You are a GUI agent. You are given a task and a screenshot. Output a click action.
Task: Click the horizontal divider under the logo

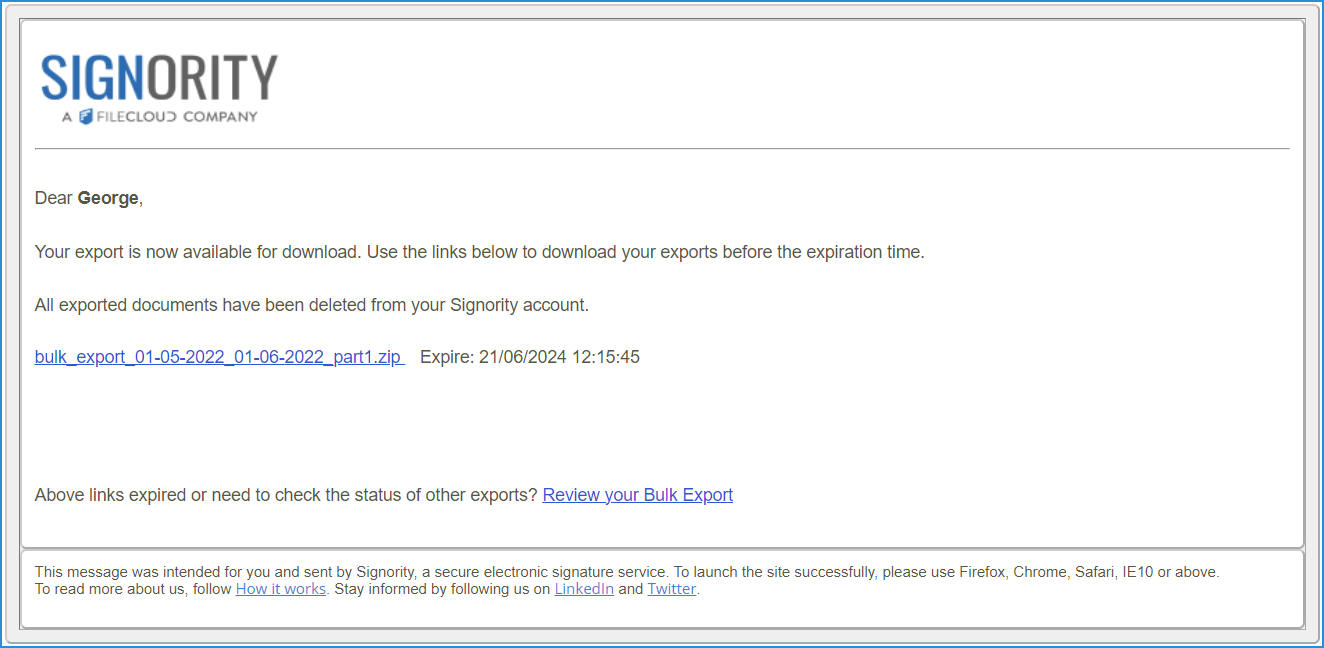pos(662,148)
